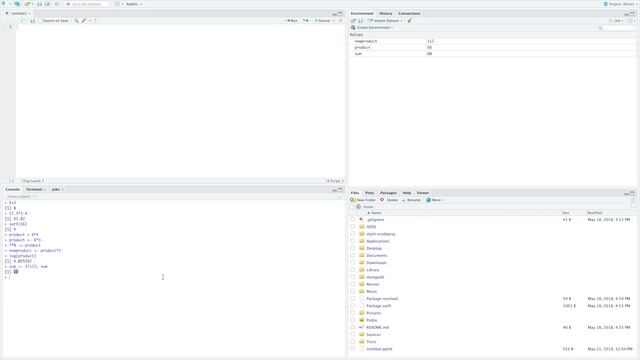Click the New File icon in main toolbar
Image resolution: width=640 pixels, height=360 pixels.
pyautogui.click(x=4, y=4)
